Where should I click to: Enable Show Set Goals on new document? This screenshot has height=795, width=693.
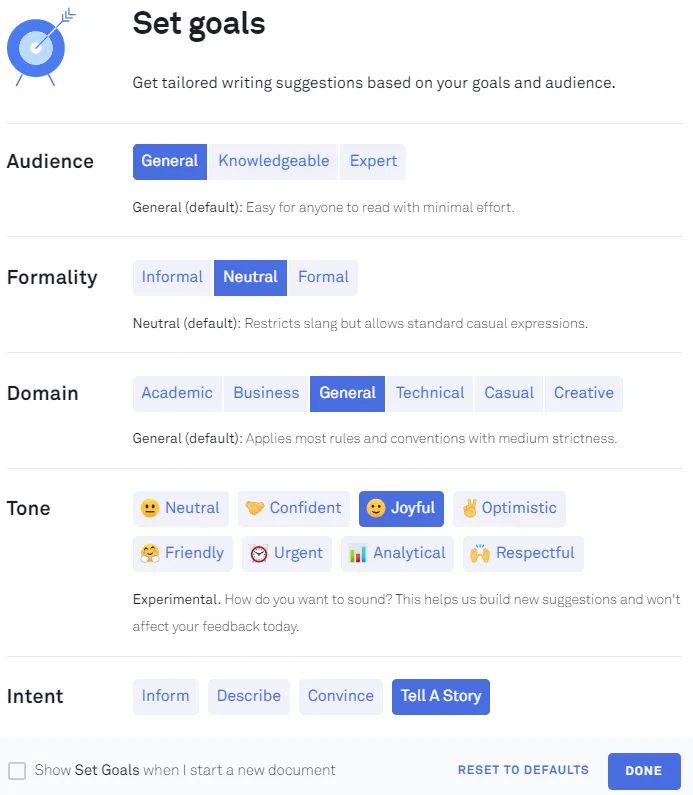[17, 771]
